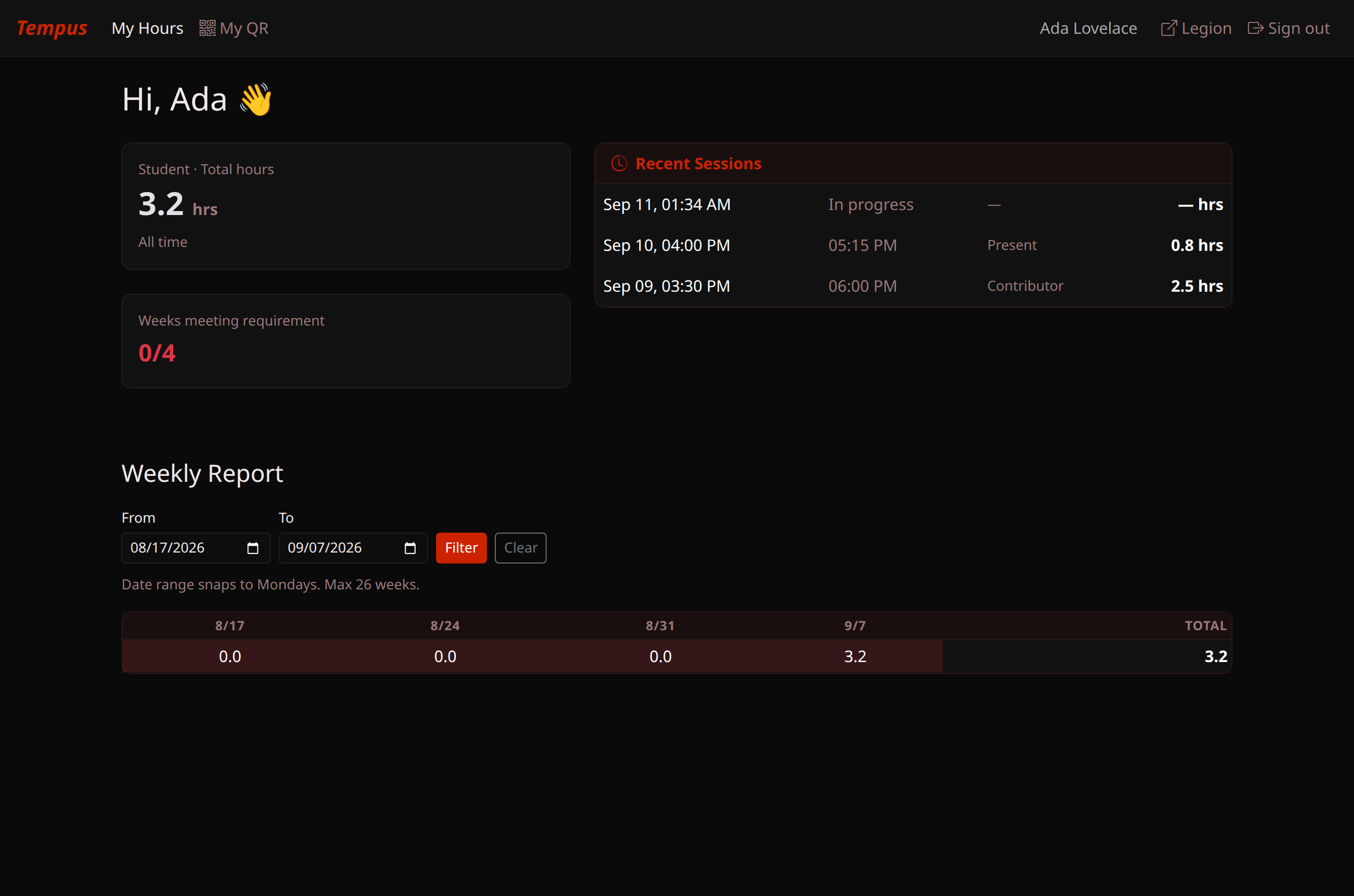Apply the date range with Filter

pos(461,548)
